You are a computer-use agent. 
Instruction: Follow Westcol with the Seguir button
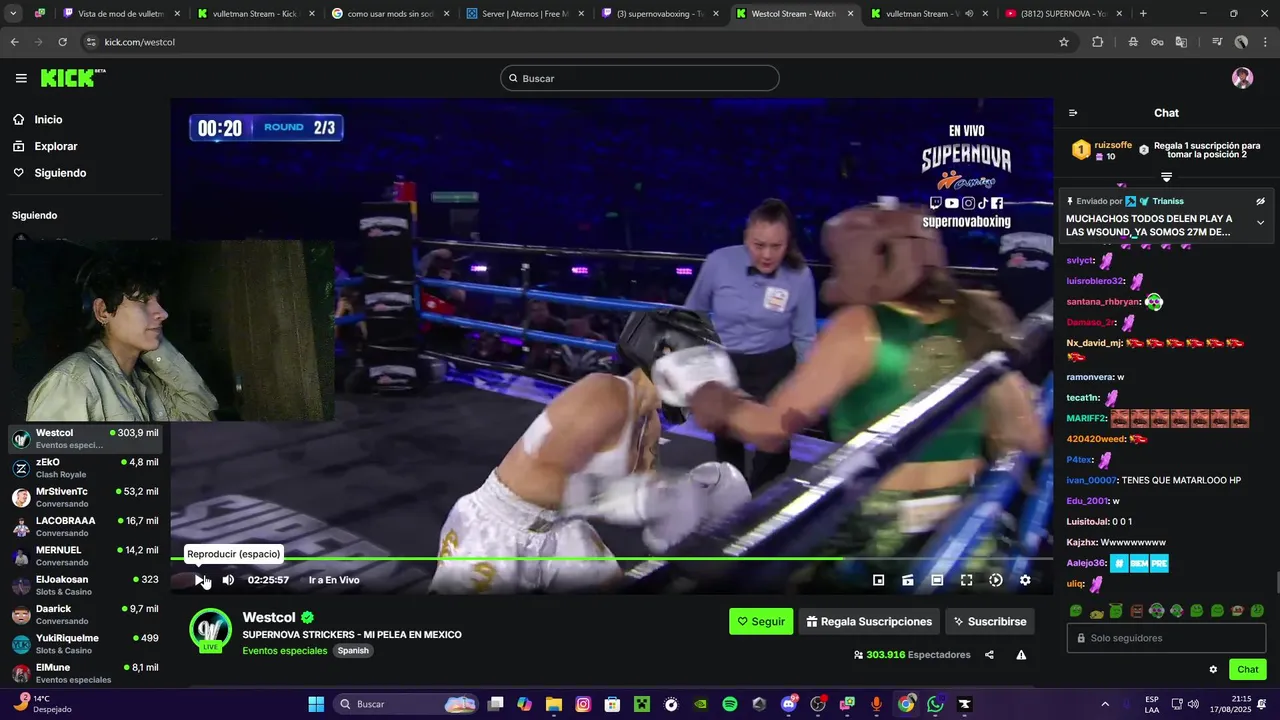click(x=761, y=621)
